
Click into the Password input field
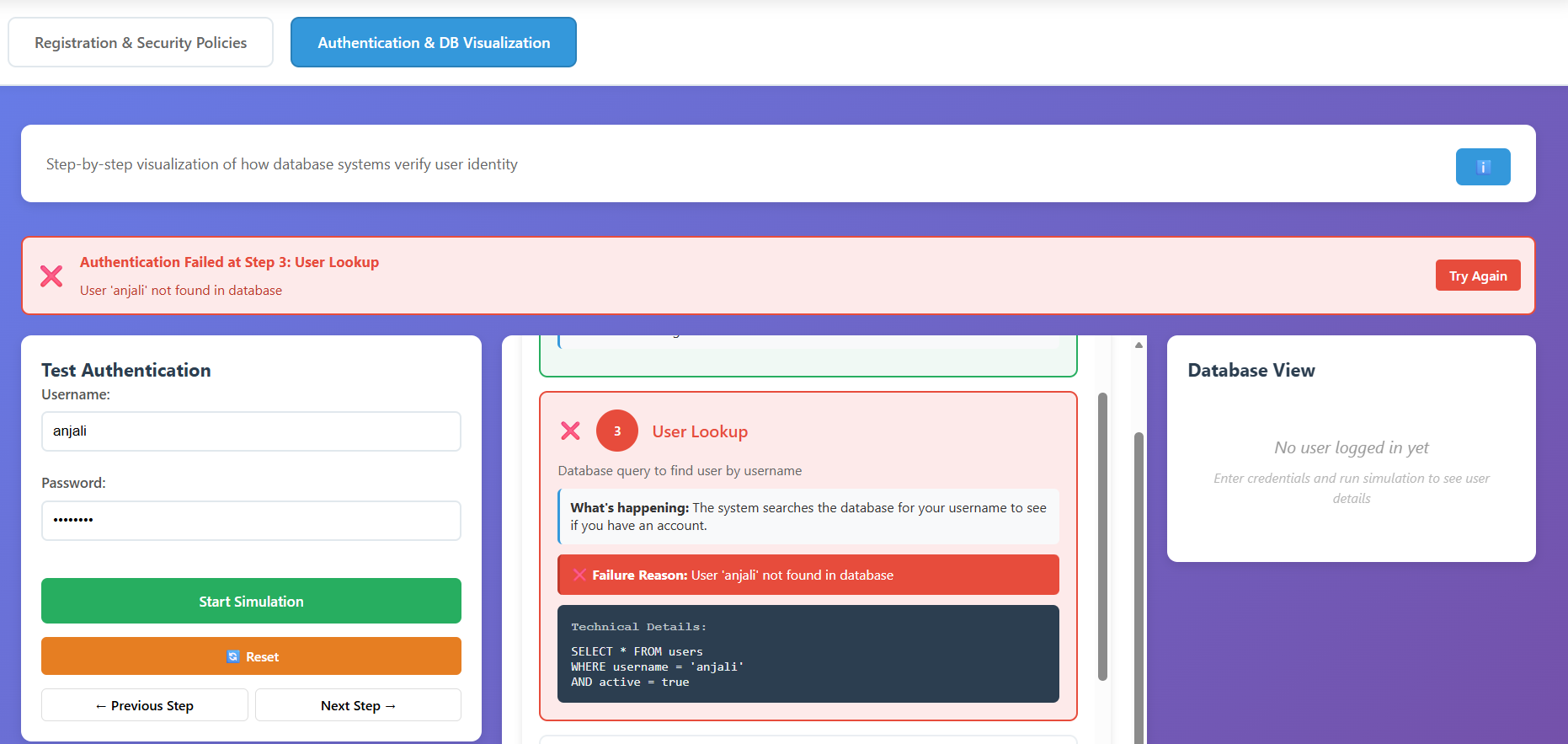click(x=251, y=520)
